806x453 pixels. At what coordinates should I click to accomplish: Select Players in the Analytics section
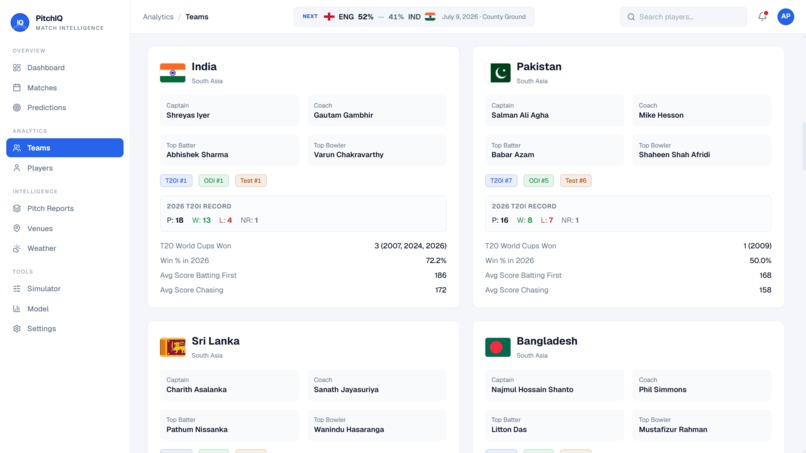tap(65, 168)
